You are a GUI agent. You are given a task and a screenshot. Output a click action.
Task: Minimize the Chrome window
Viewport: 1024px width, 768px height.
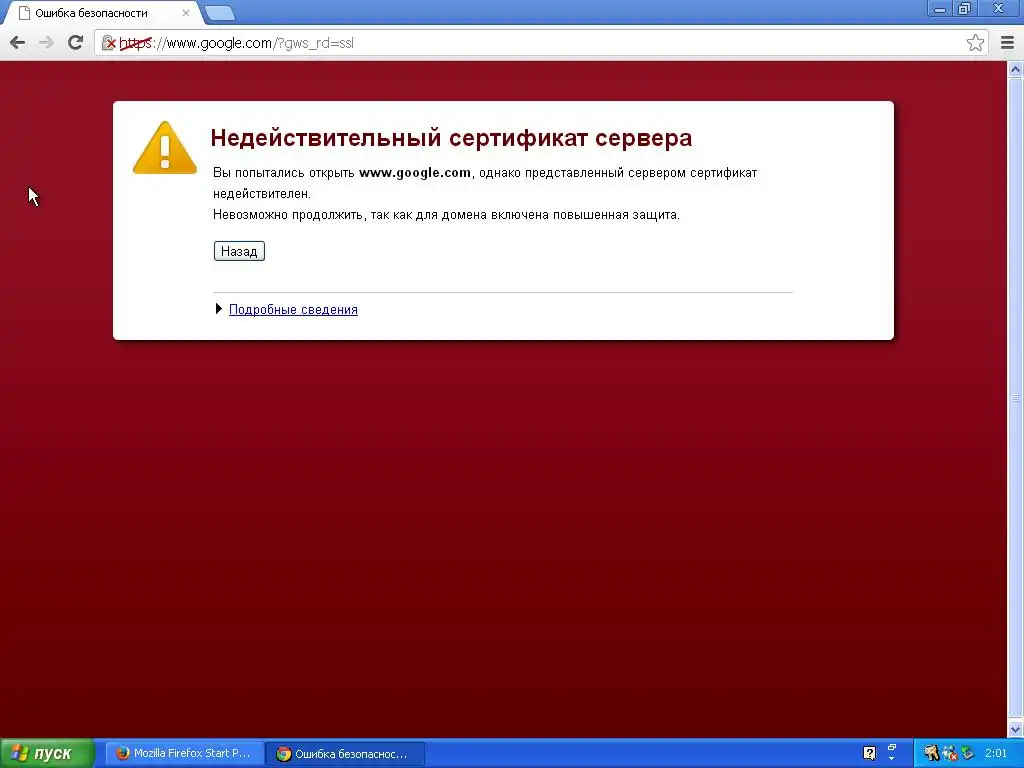(940, 8)
